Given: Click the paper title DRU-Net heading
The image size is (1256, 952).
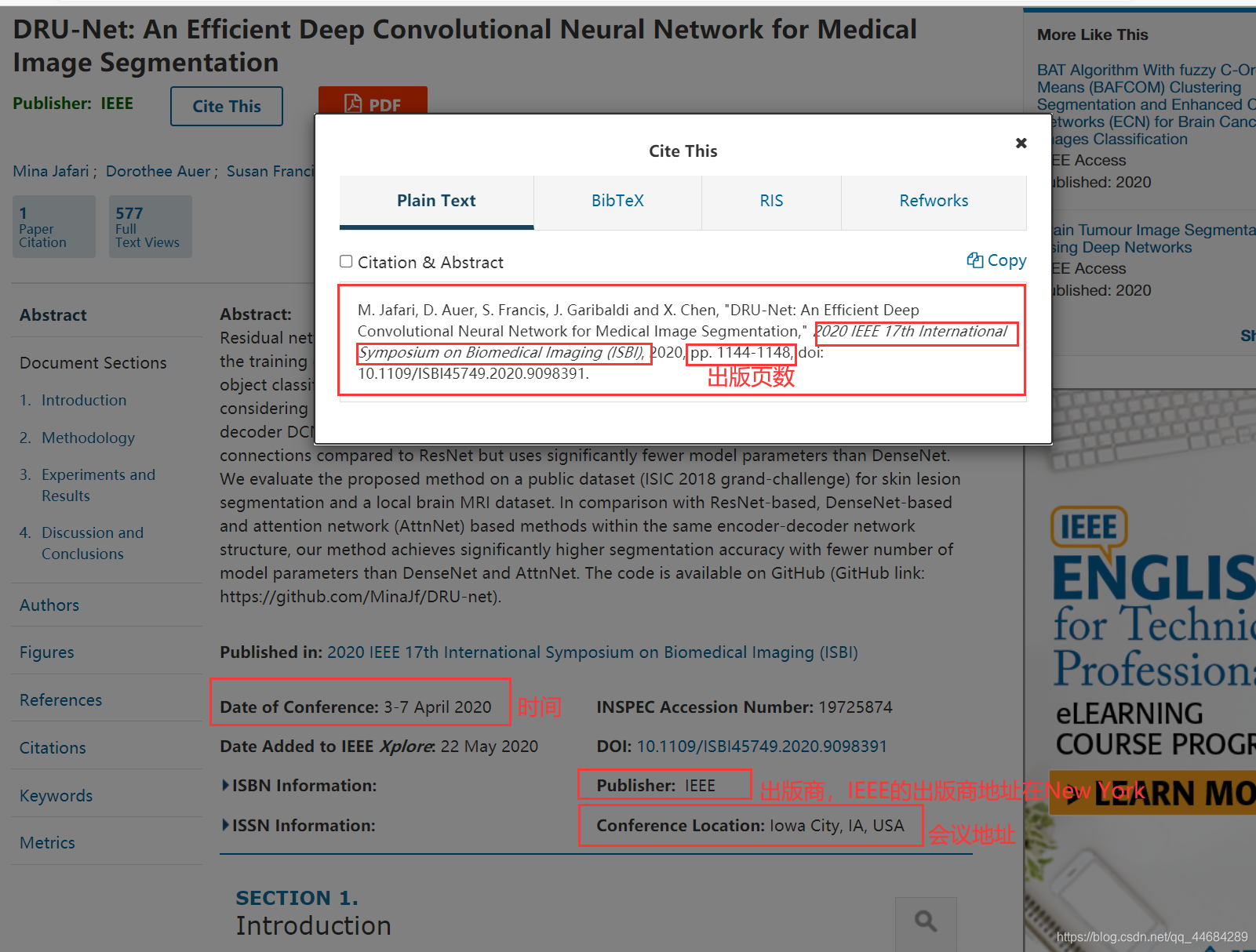Looking at the screenshot, I should pyautogui.click(x=464, y=45).
